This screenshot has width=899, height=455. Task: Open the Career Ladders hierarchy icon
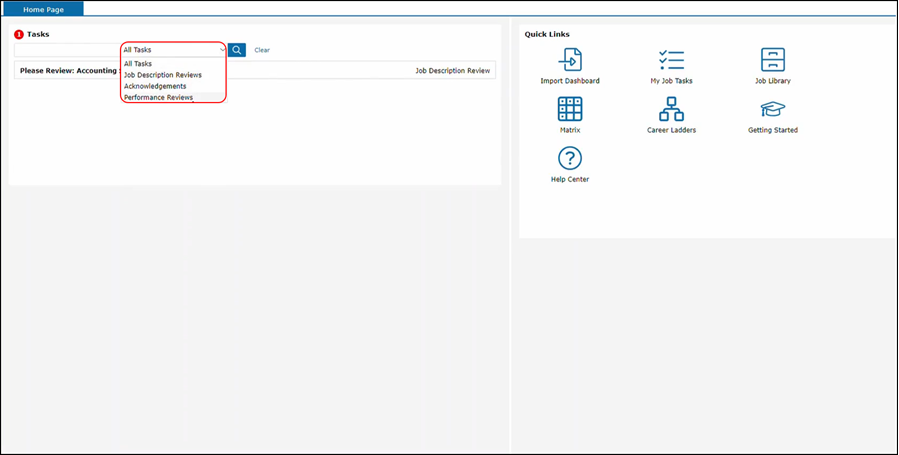pyautogui.click(x=671, y=109)
